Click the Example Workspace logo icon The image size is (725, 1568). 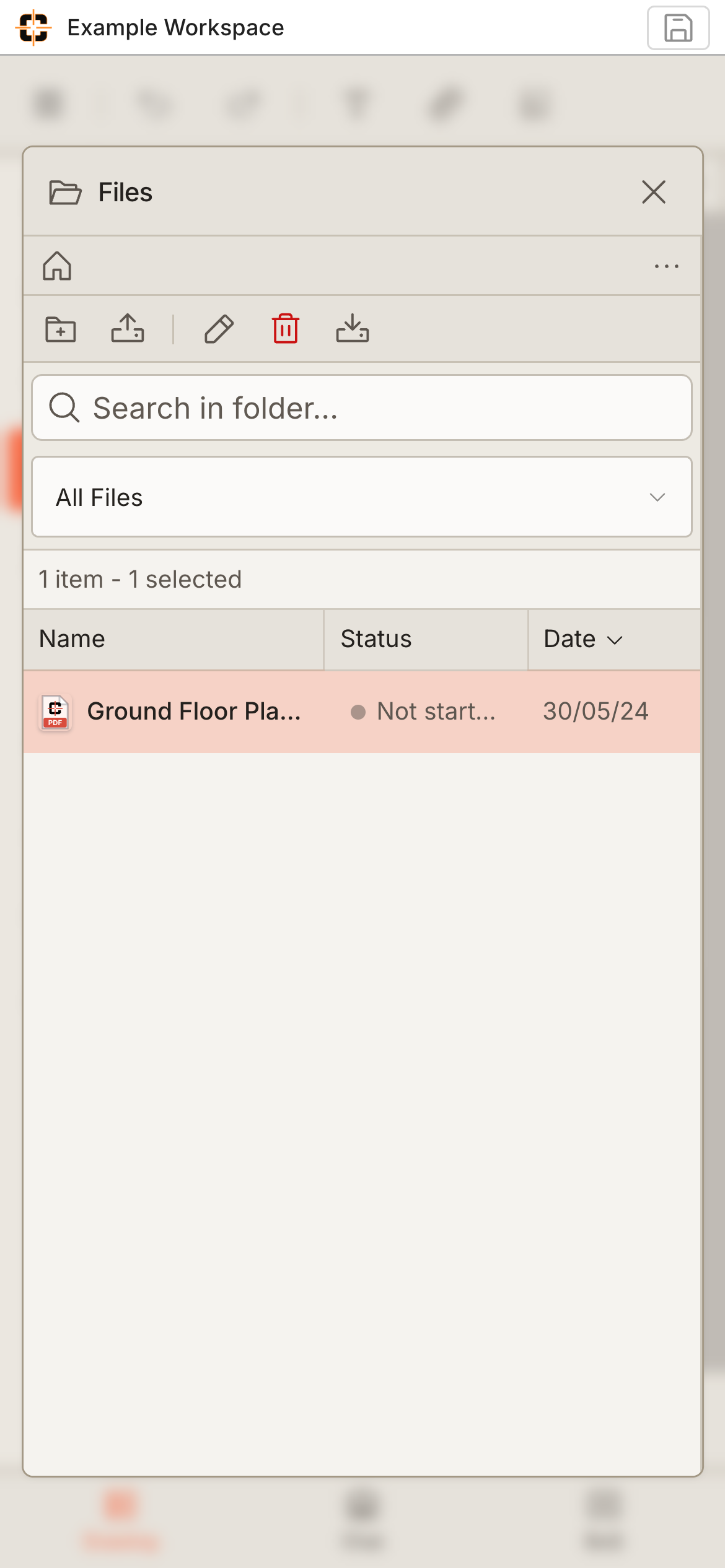(33, 28)
